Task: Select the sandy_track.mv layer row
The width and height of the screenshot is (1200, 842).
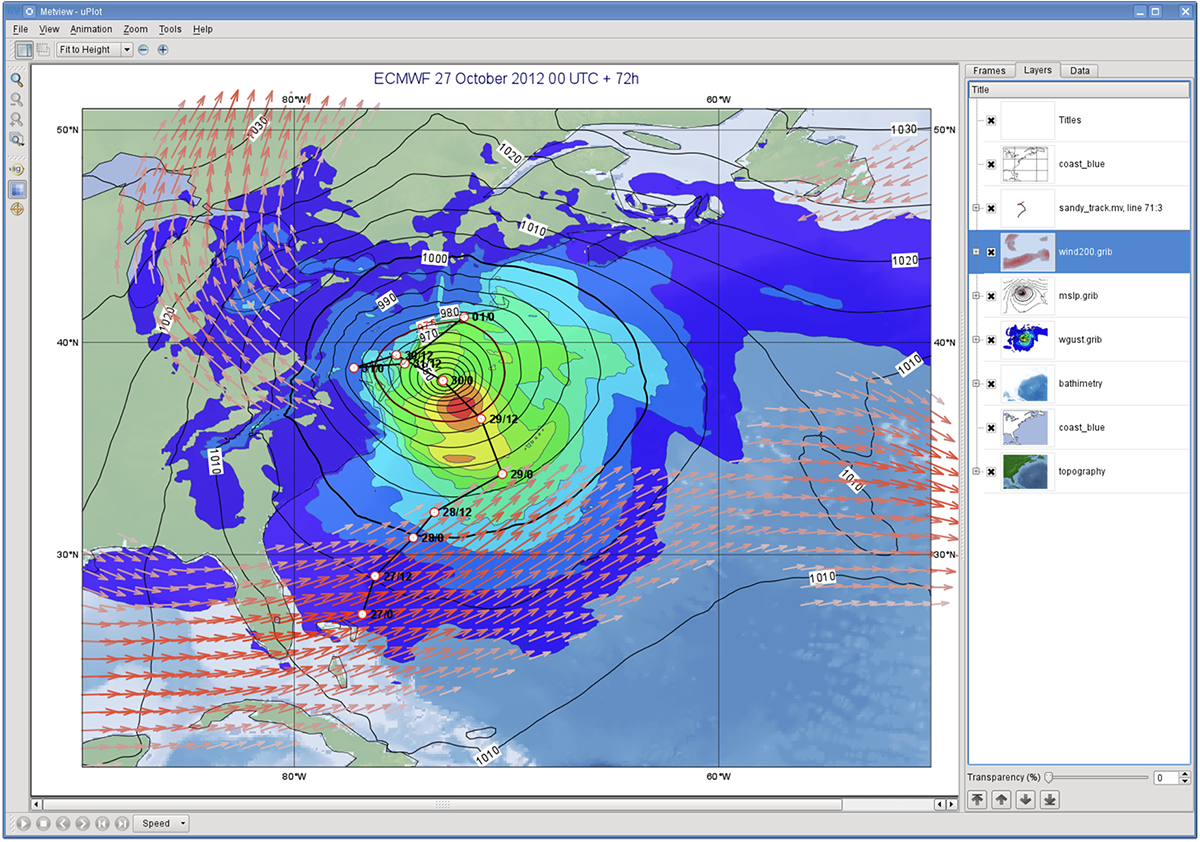Action: coord(1080,208)
